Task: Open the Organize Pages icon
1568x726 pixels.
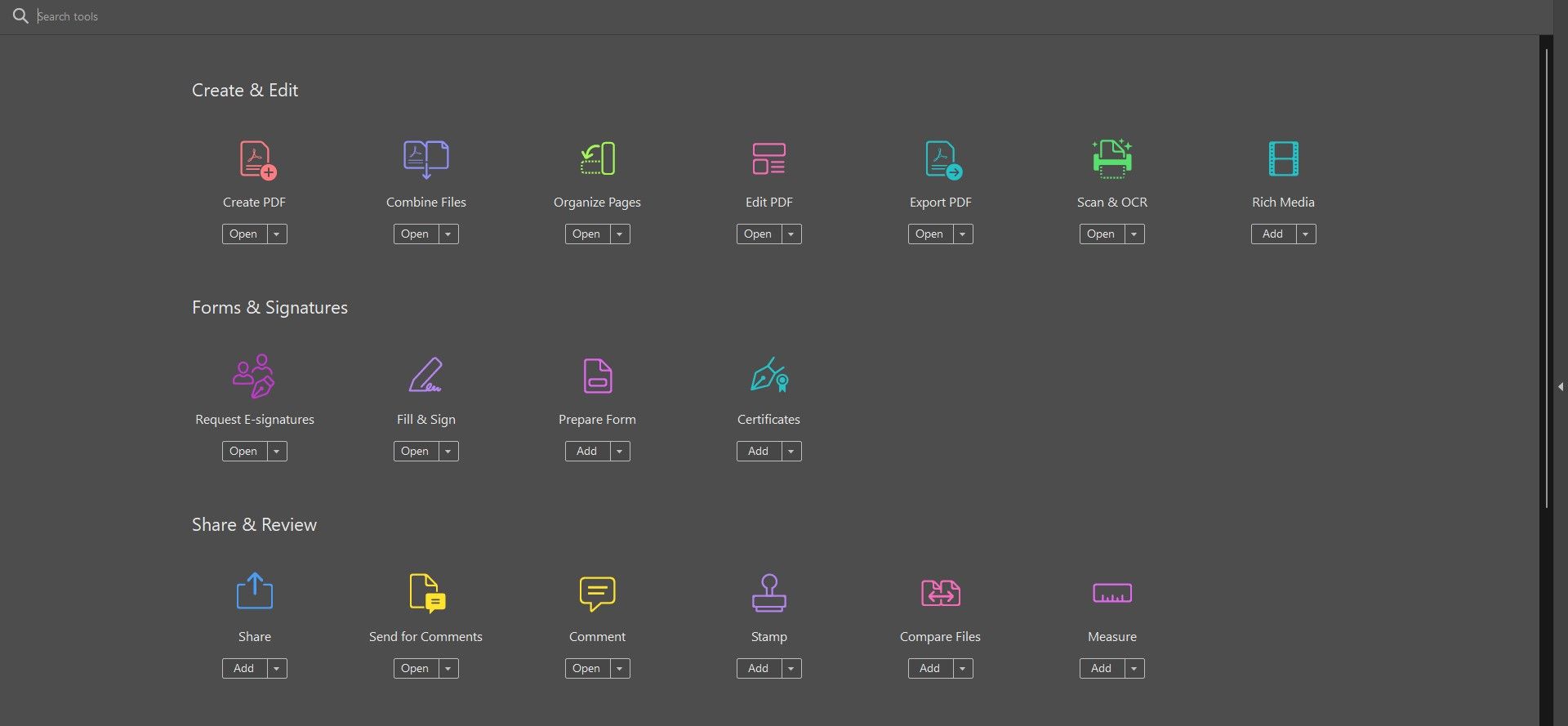Action: coord(597,158)
